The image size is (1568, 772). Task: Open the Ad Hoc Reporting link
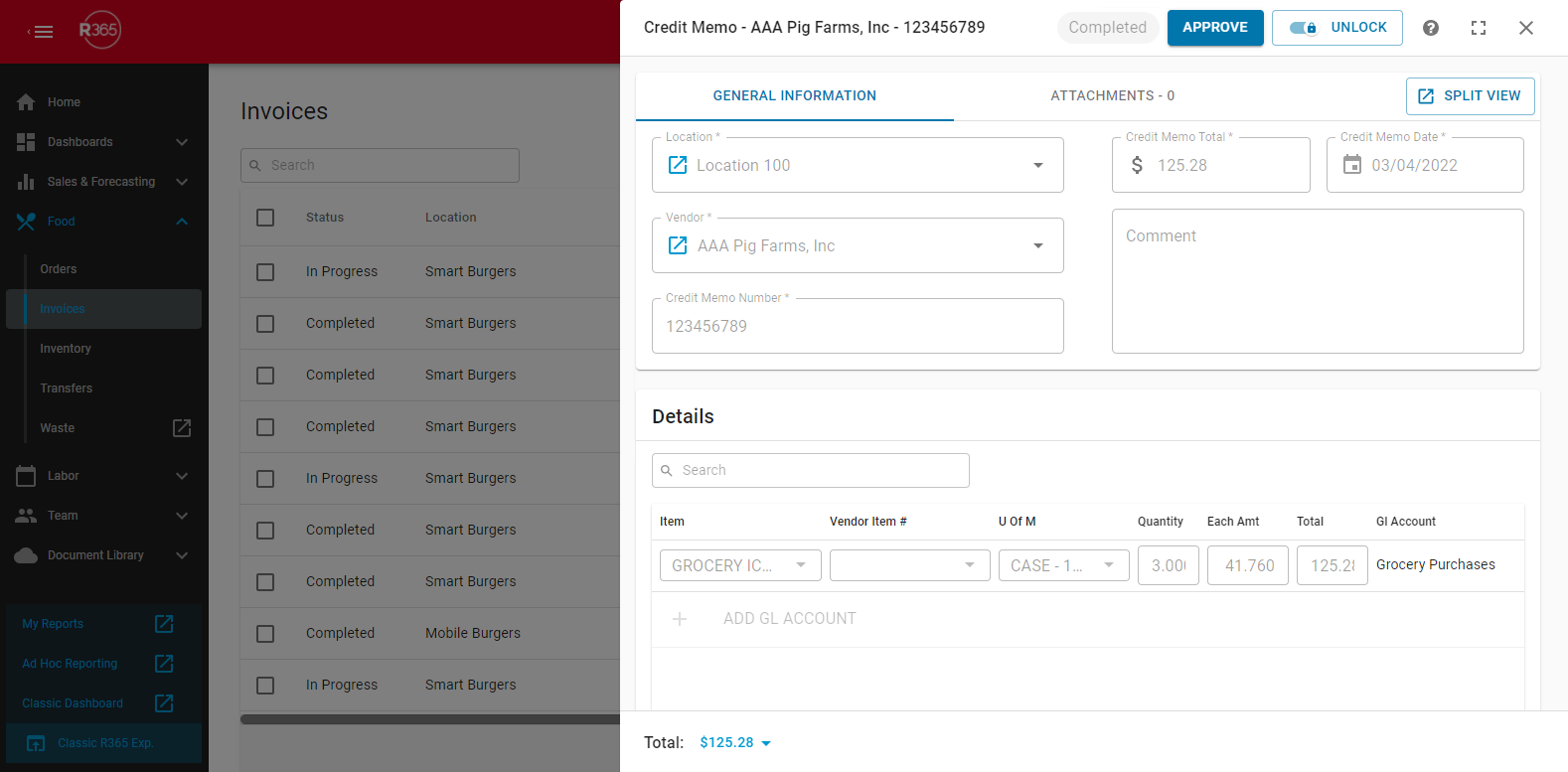(x=70, y=664)
